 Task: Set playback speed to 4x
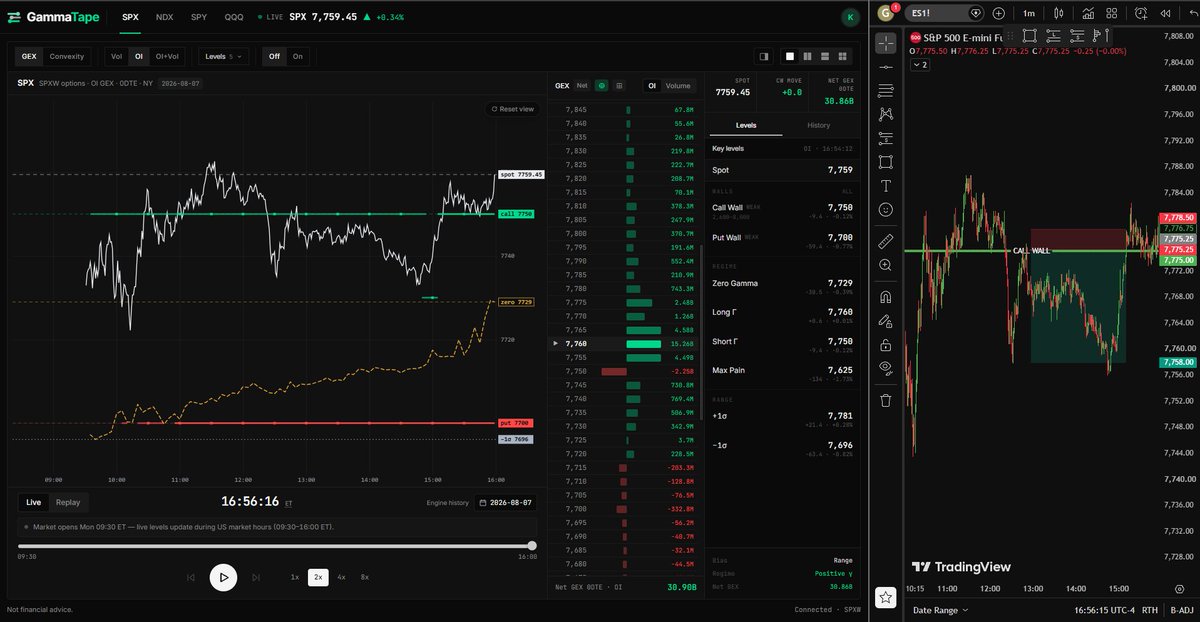[x=342, y=577]
